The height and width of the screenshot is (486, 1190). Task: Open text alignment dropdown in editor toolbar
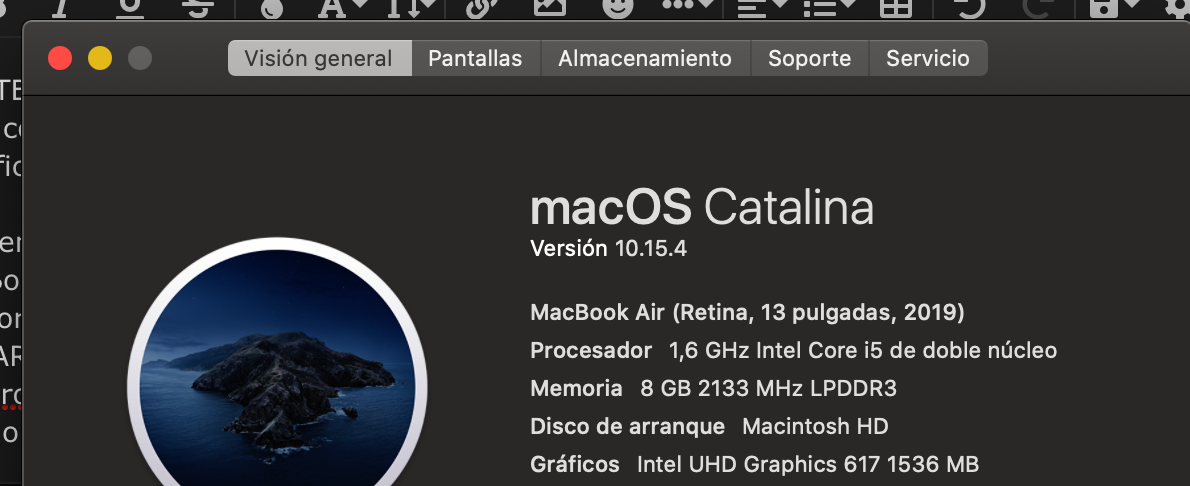tap(763, 8)
